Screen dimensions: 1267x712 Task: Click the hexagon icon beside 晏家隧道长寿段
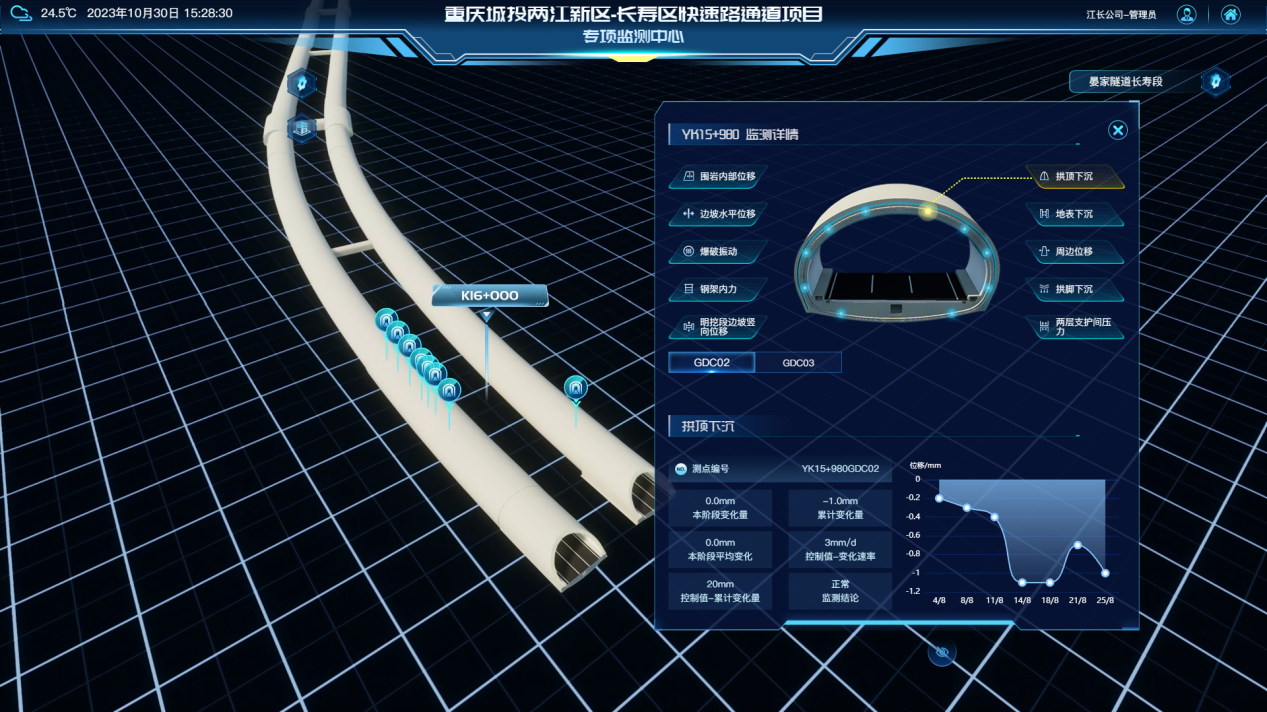[1215, 82]
